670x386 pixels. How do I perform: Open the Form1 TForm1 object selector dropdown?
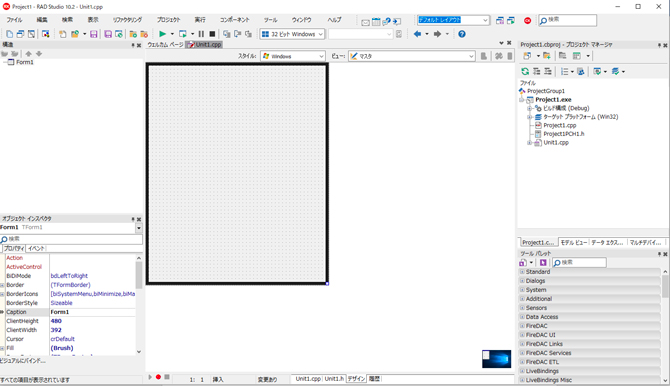point(139,228)
